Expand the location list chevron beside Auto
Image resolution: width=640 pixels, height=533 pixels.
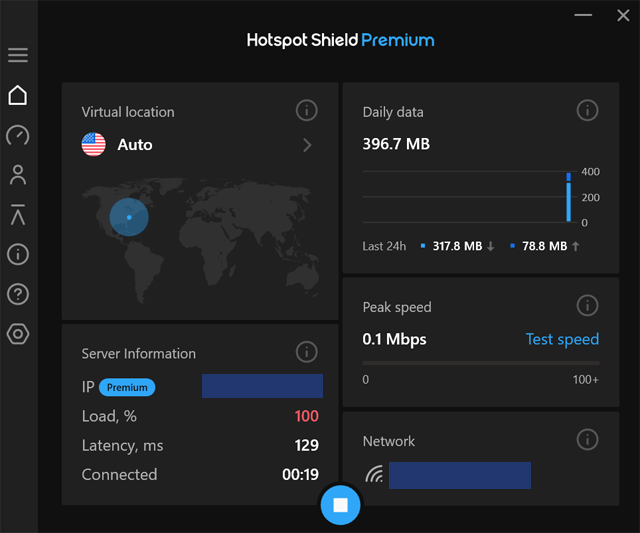coord(307,145)
